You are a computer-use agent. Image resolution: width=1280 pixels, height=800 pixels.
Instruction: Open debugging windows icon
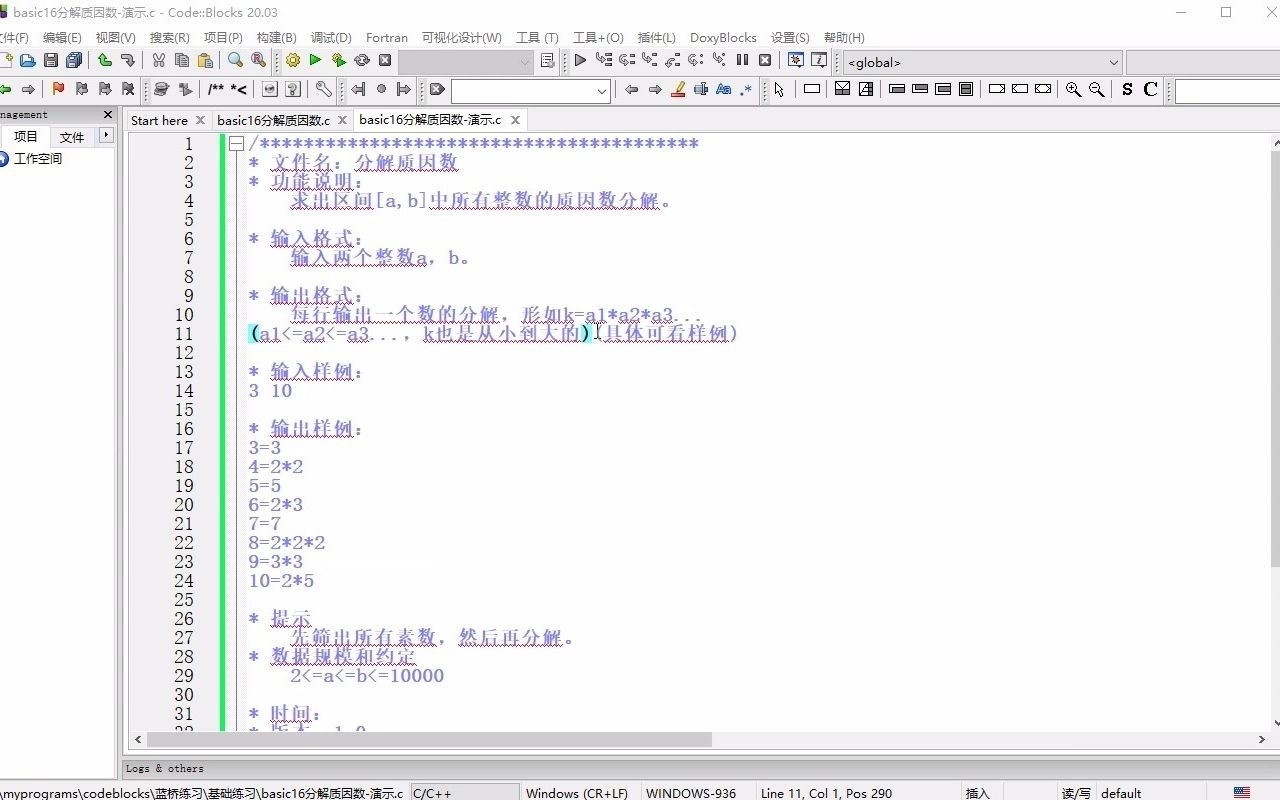(x=796, y=60)
